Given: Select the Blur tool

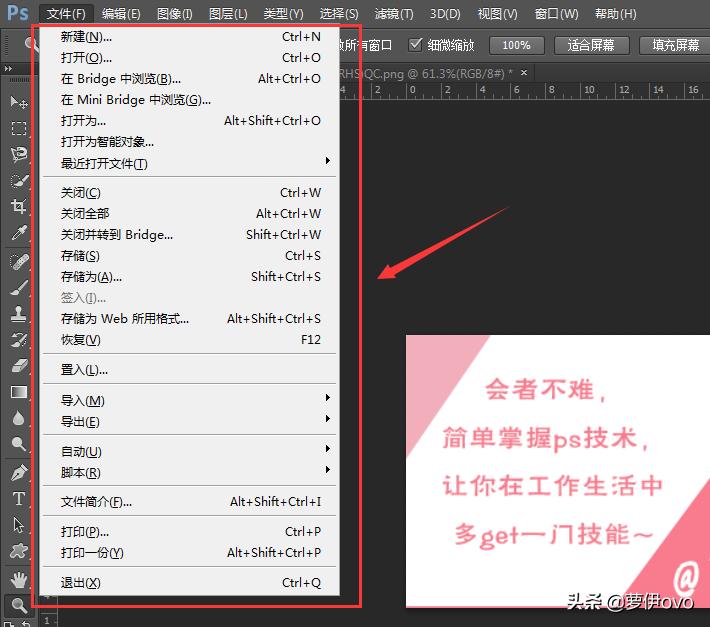Looking at the screenshot, I should [19, 418].
